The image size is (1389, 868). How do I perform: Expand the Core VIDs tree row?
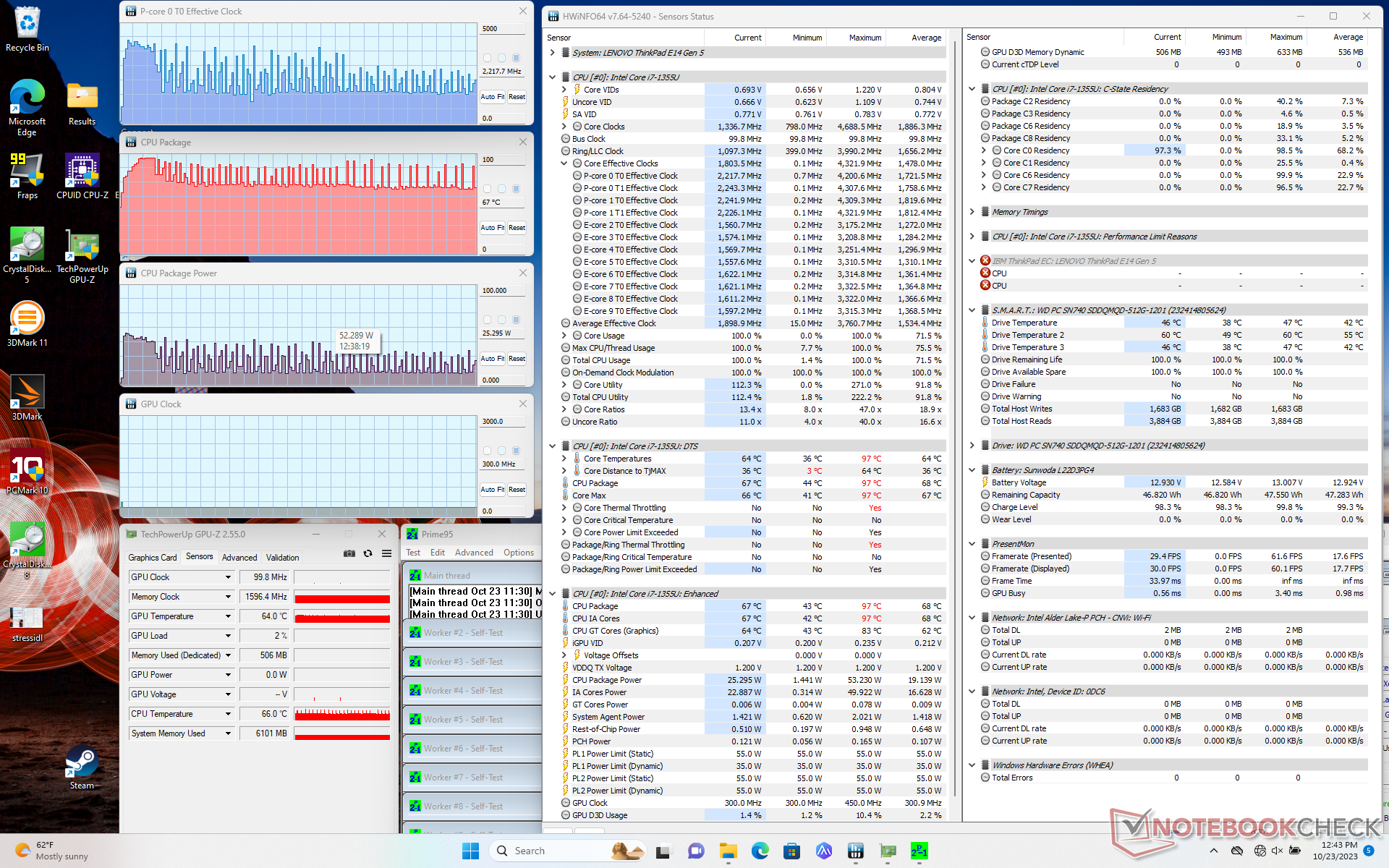(x=564, y=90)
